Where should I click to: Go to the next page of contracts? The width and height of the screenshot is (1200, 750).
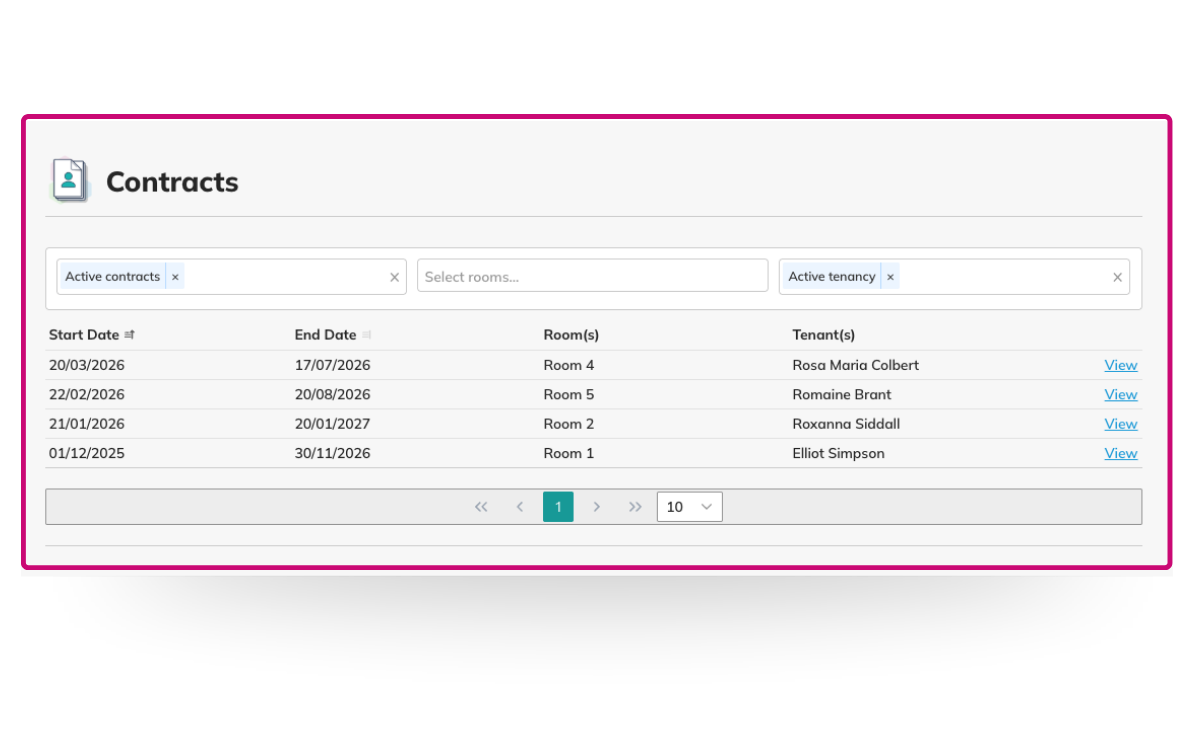point(597,506)
